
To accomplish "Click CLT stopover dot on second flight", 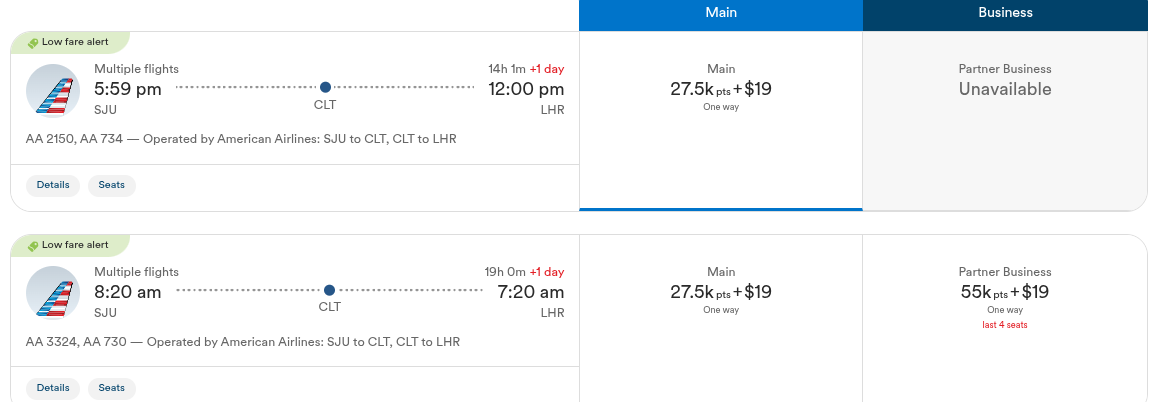I will click(x=329, y=291).
